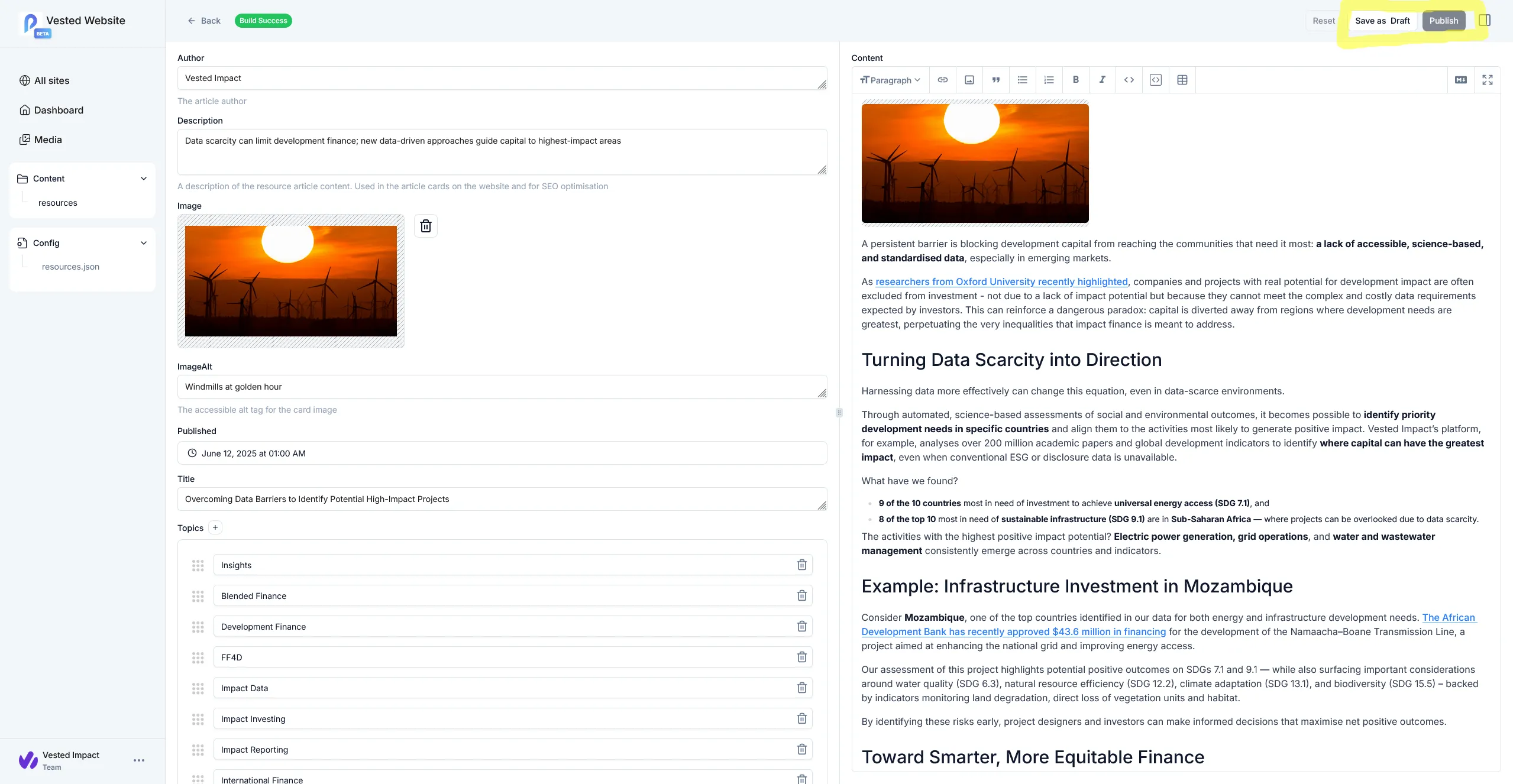Collapse the Config section in sidebar

pos(144,242)
